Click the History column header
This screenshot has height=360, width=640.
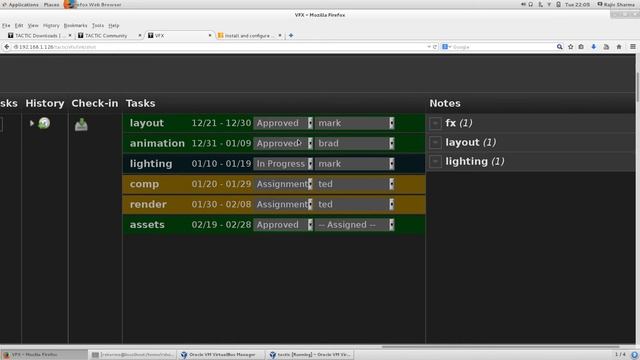pos(45,103)
